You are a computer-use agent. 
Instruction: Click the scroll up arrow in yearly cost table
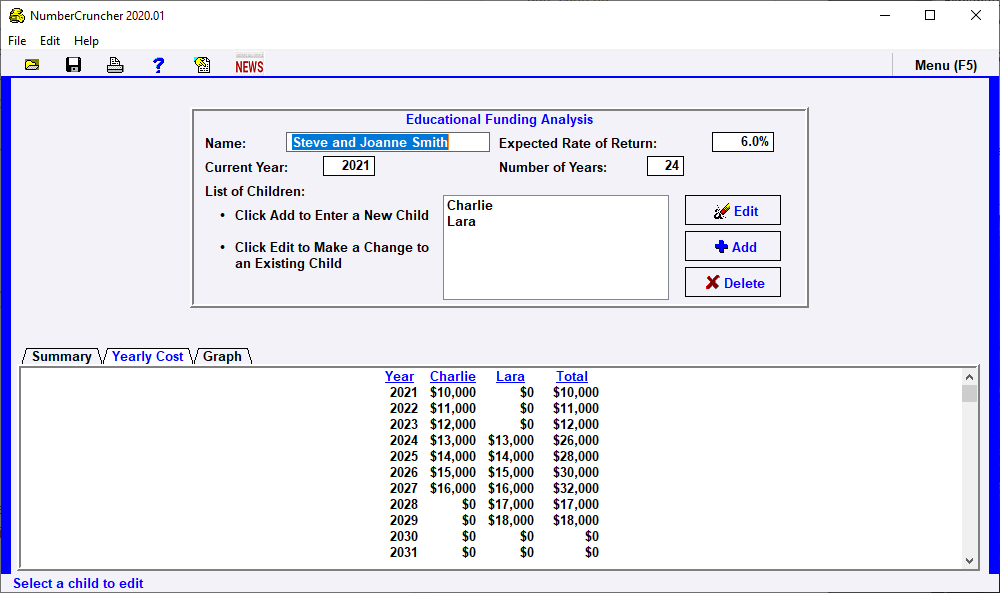(969, 377)
